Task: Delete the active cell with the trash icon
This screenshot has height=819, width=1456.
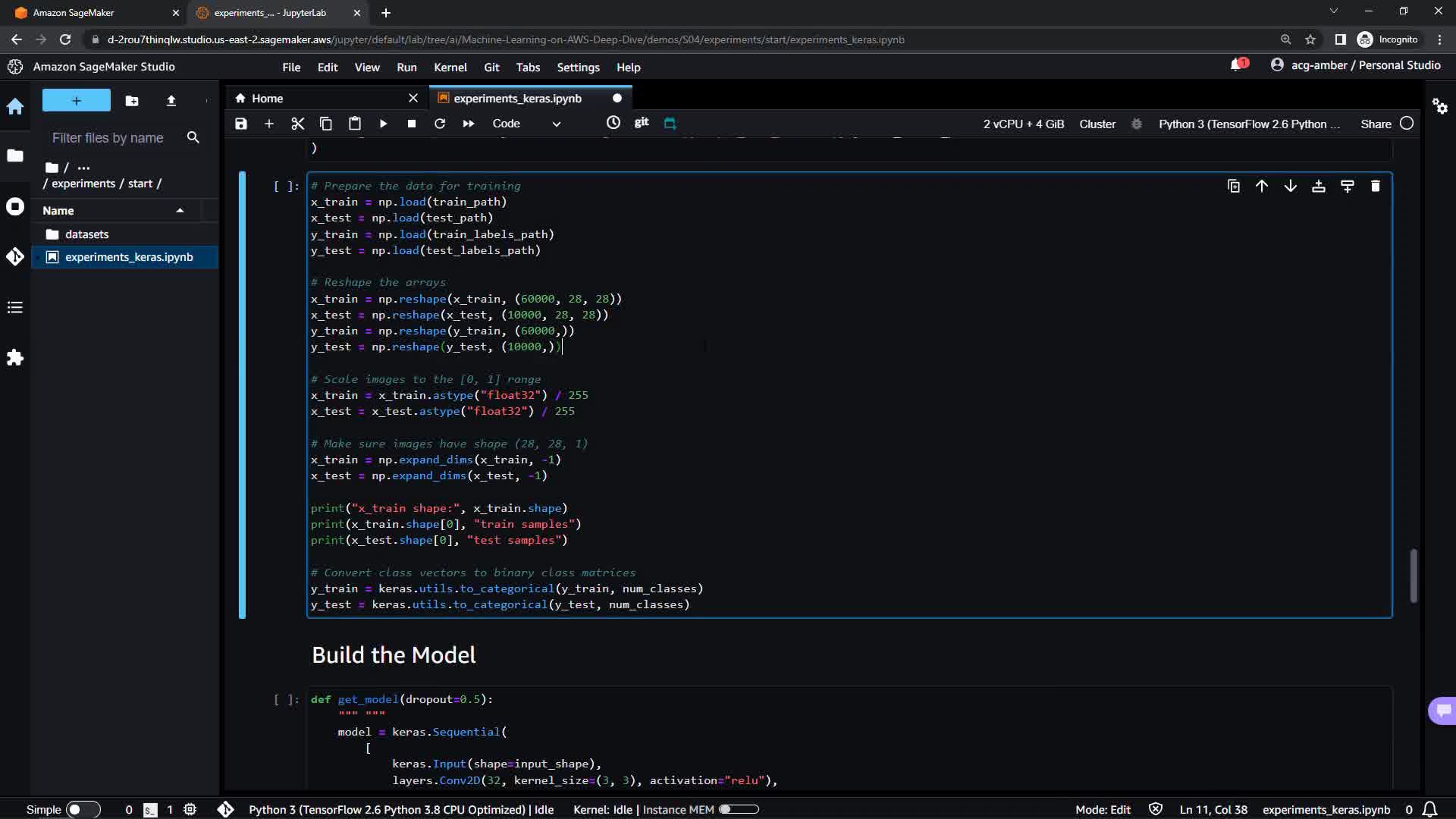Action: [1375, 187]
